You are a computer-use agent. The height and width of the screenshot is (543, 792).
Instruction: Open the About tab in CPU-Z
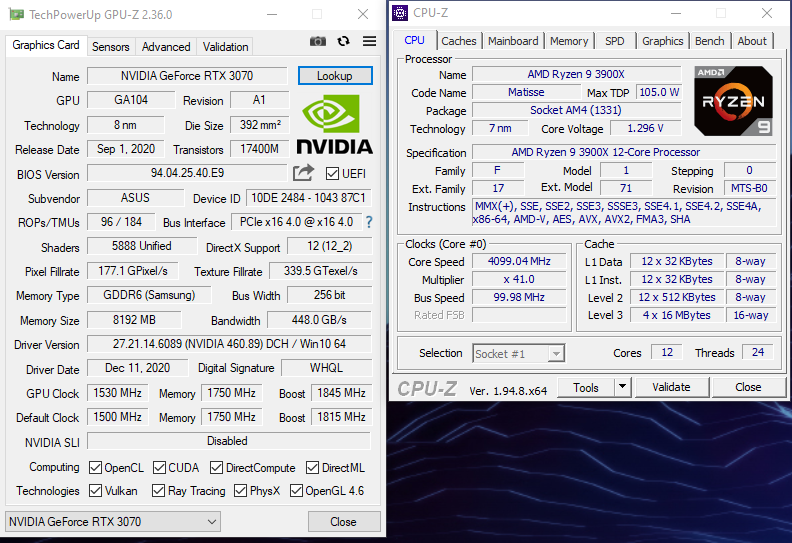pos(752,41)
